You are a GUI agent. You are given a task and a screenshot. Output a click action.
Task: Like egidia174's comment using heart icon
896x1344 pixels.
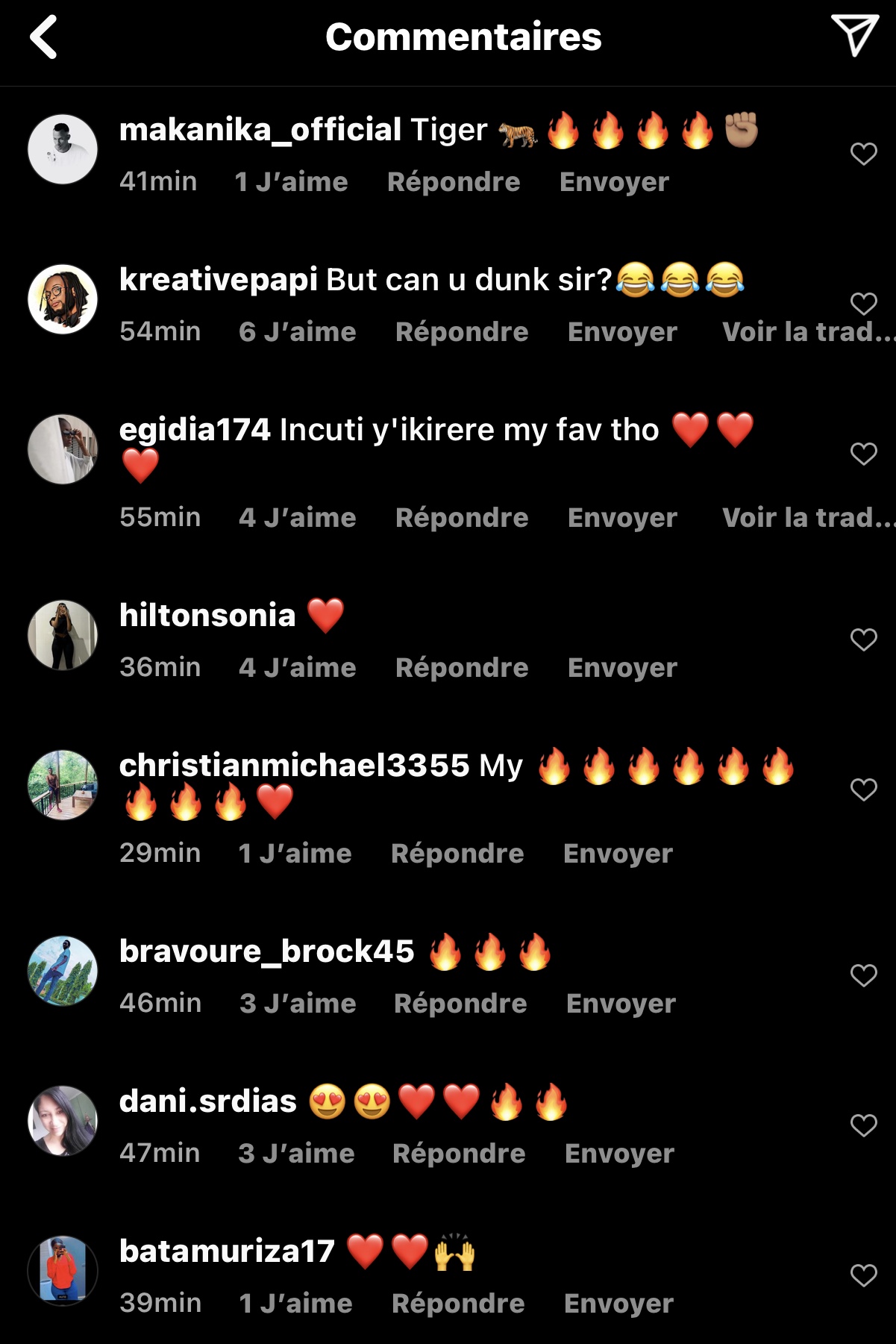(863, 454)
